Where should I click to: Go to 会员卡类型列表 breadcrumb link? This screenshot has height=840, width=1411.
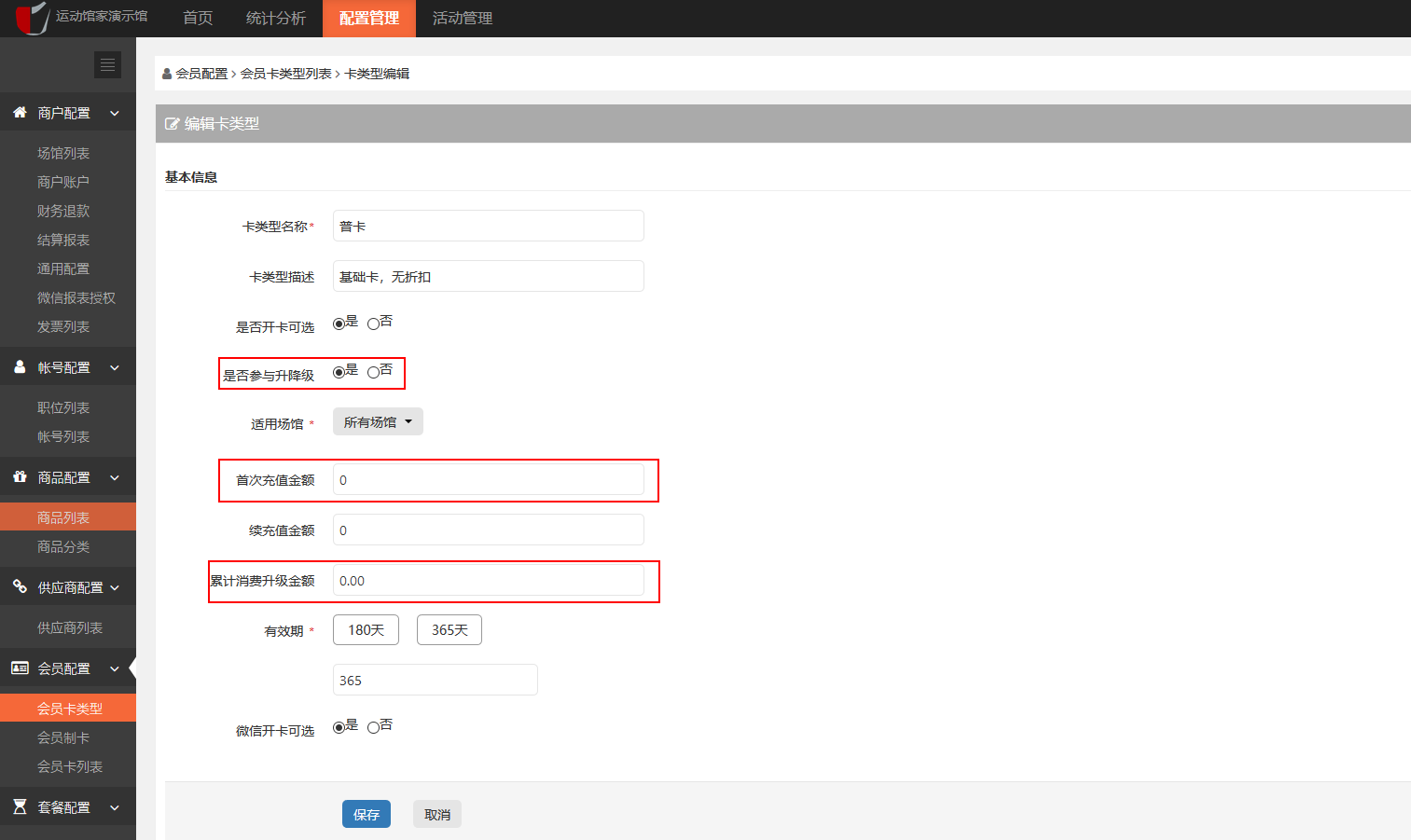pos(286,74)
